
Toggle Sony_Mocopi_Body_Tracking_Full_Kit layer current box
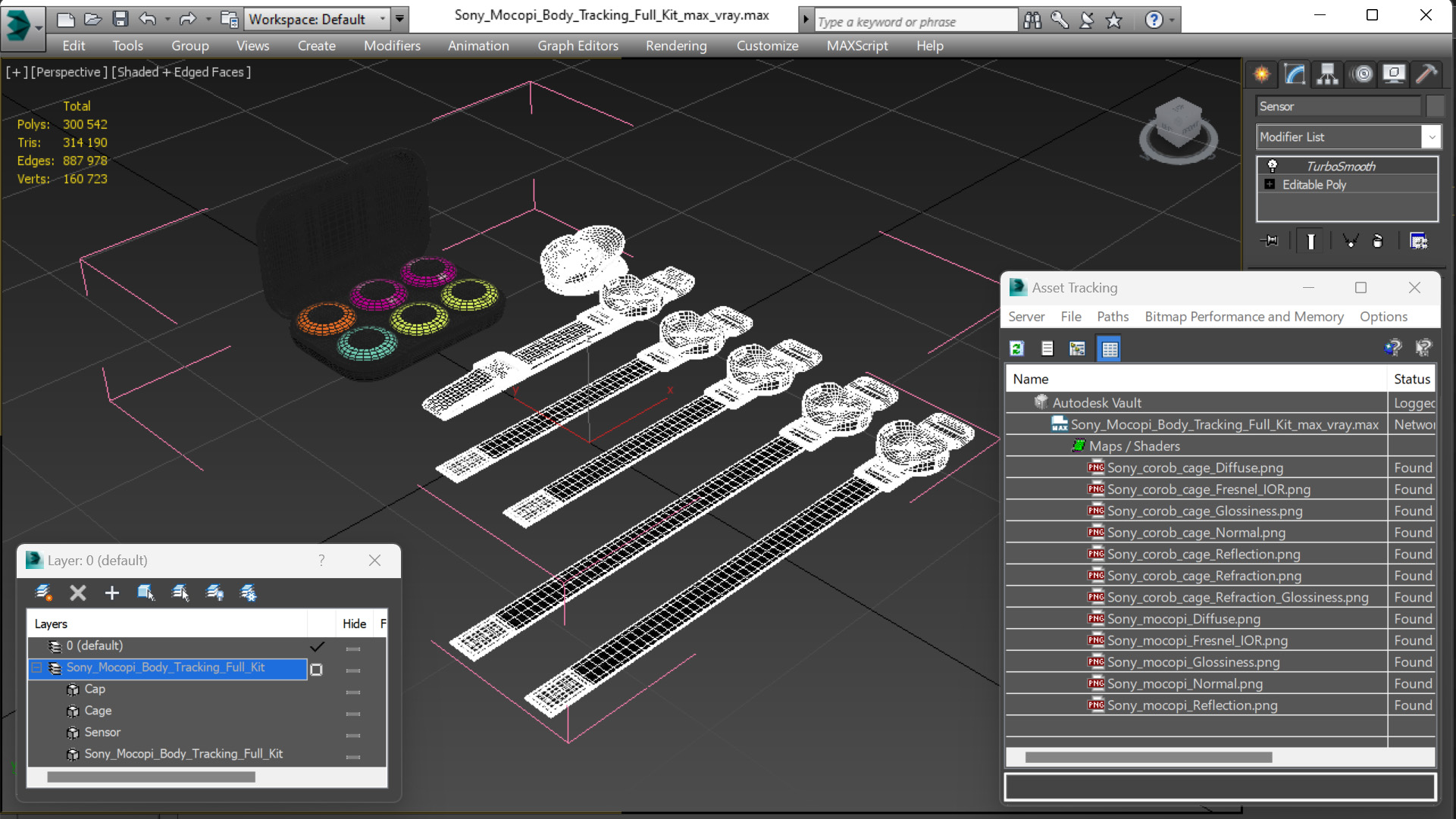pyautogui.click(x=317, y=669)
